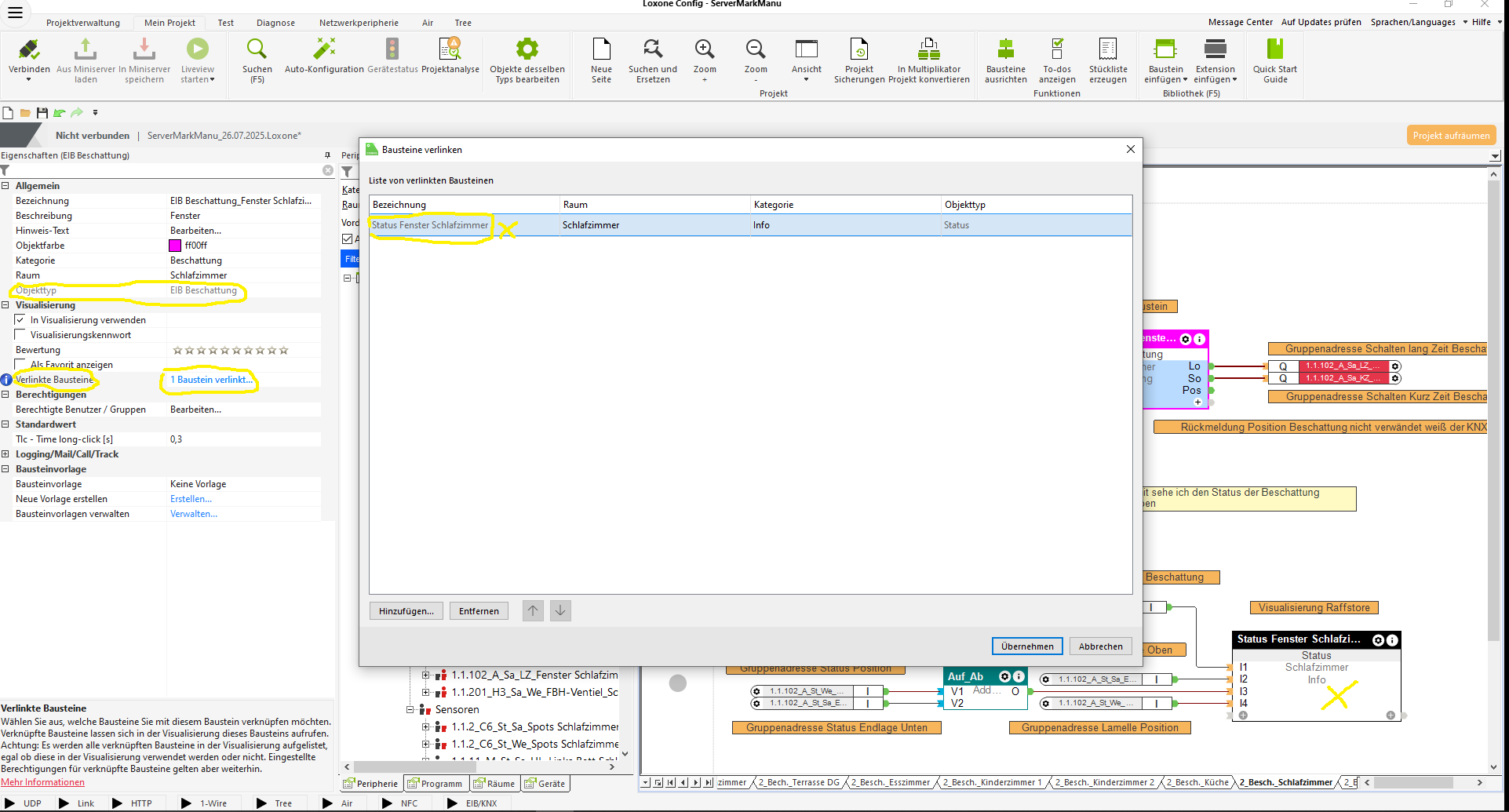Click the Übernehmen button

point(1026,646)
